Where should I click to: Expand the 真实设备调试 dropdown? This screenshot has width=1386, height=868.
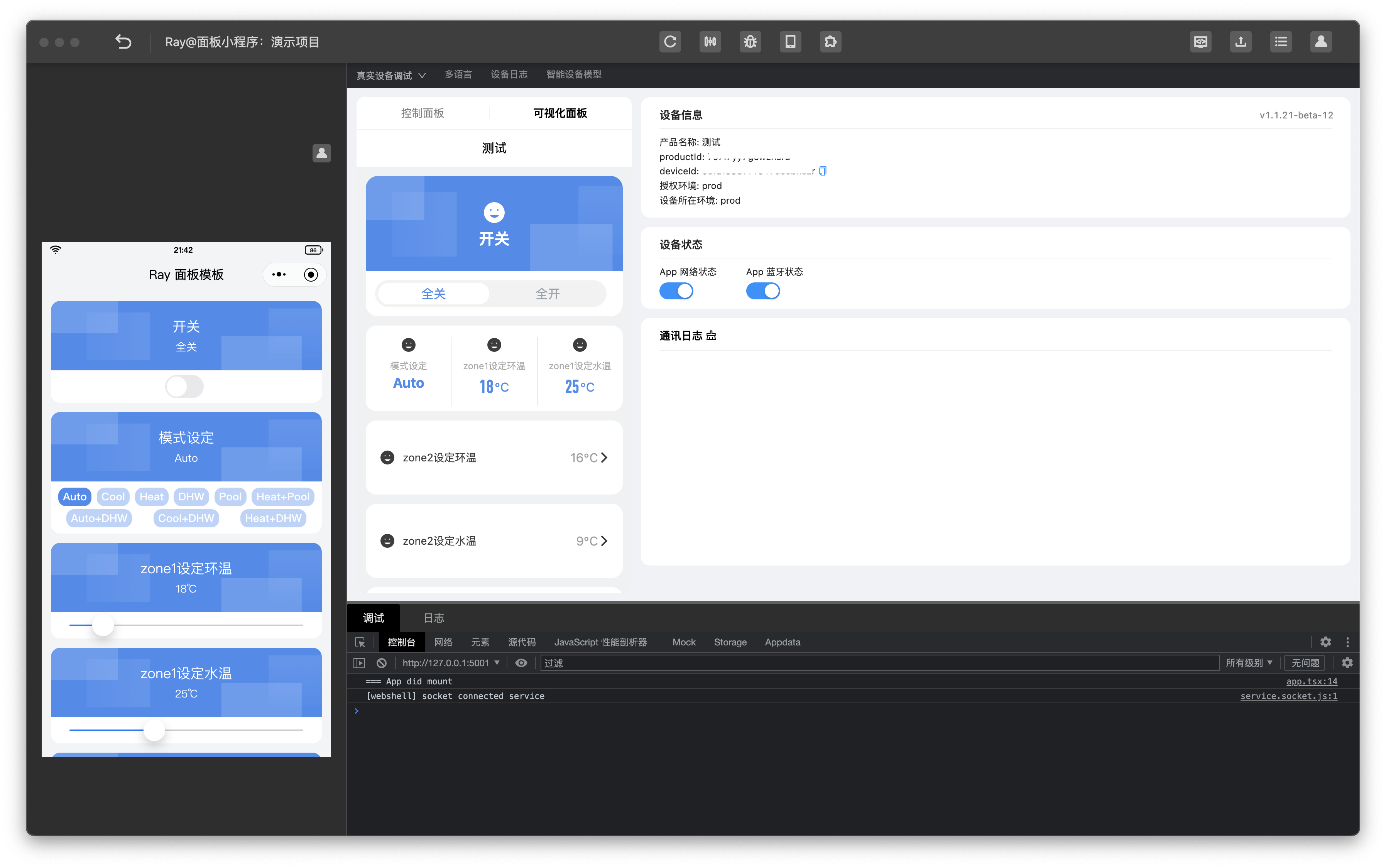click(390, 75)
